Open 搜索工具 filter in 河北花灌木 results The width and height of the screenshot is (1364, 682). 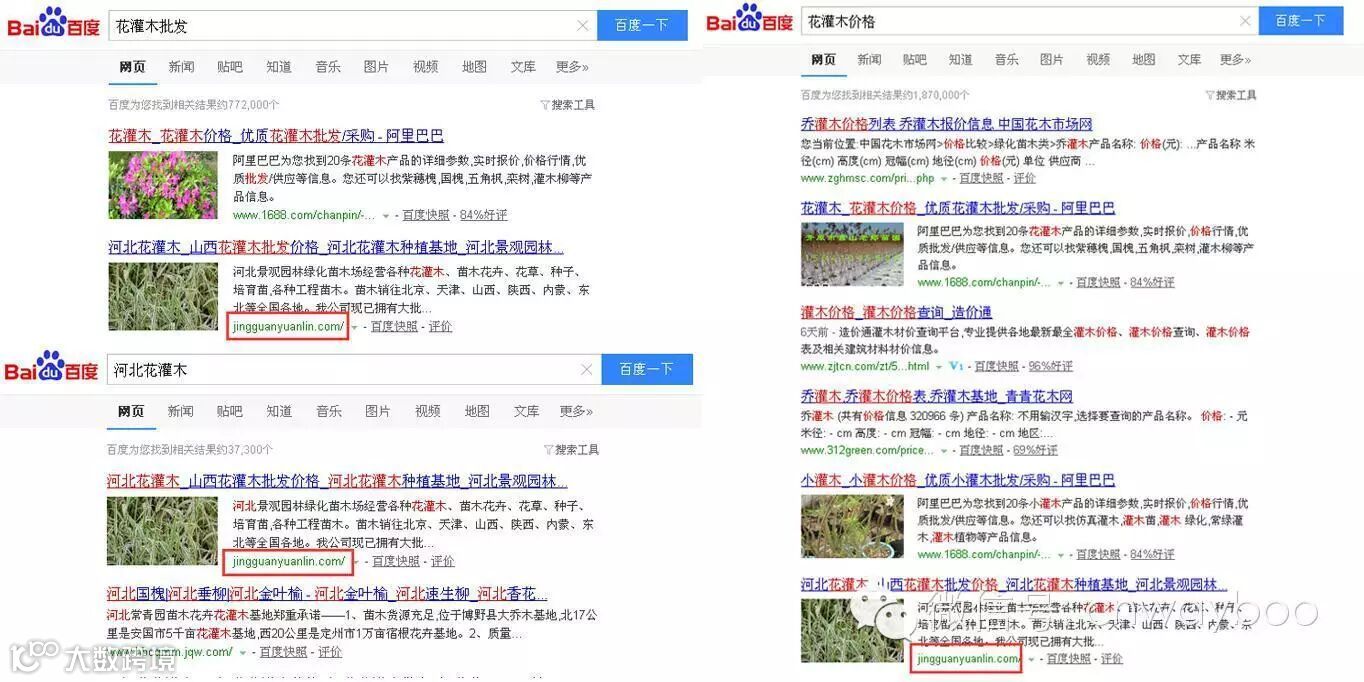coord(571,450)
